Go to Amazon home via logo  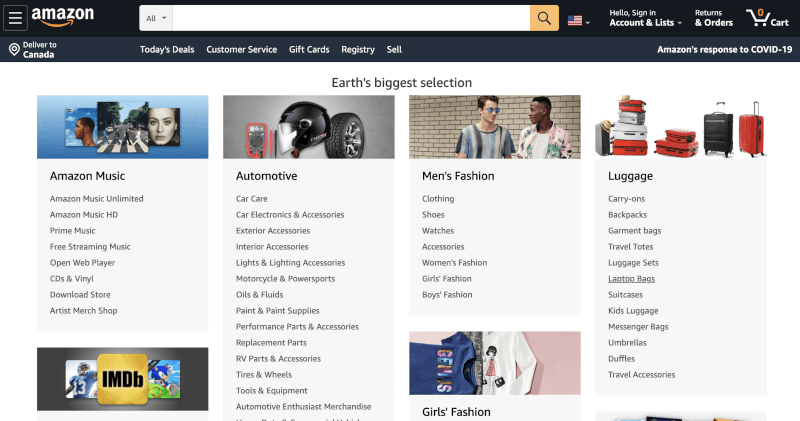pyautogui.click(x=63, y=17)
